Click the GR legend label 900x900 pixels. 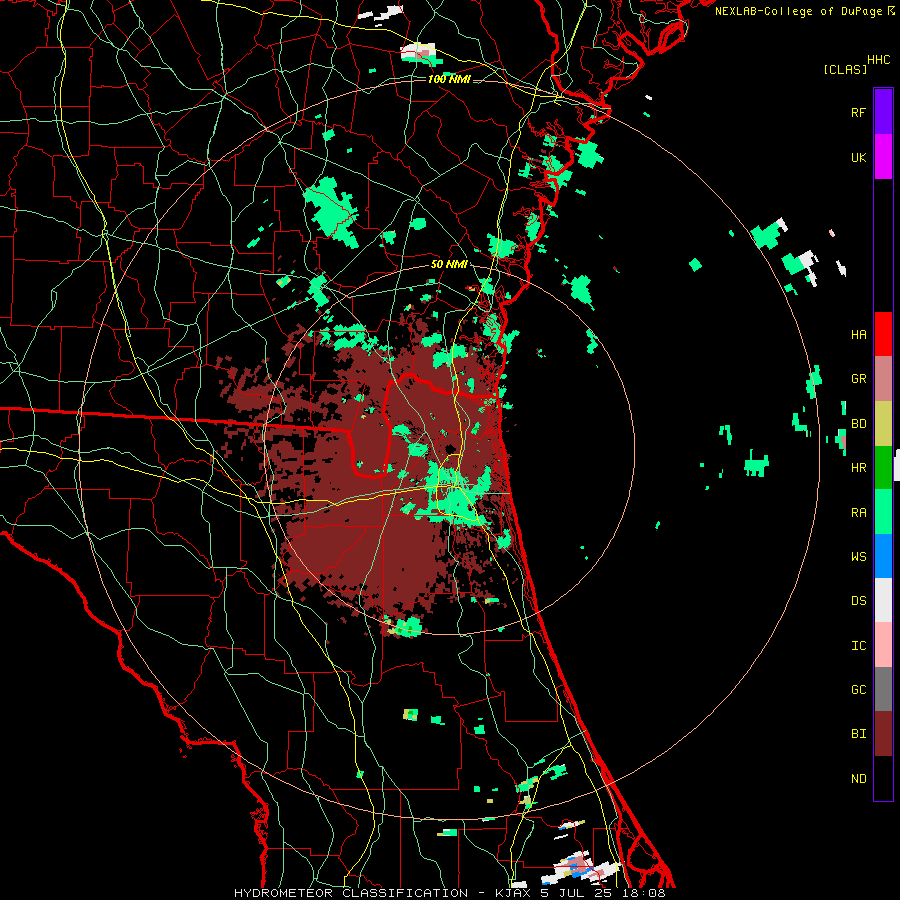click(x=858, y=379)
